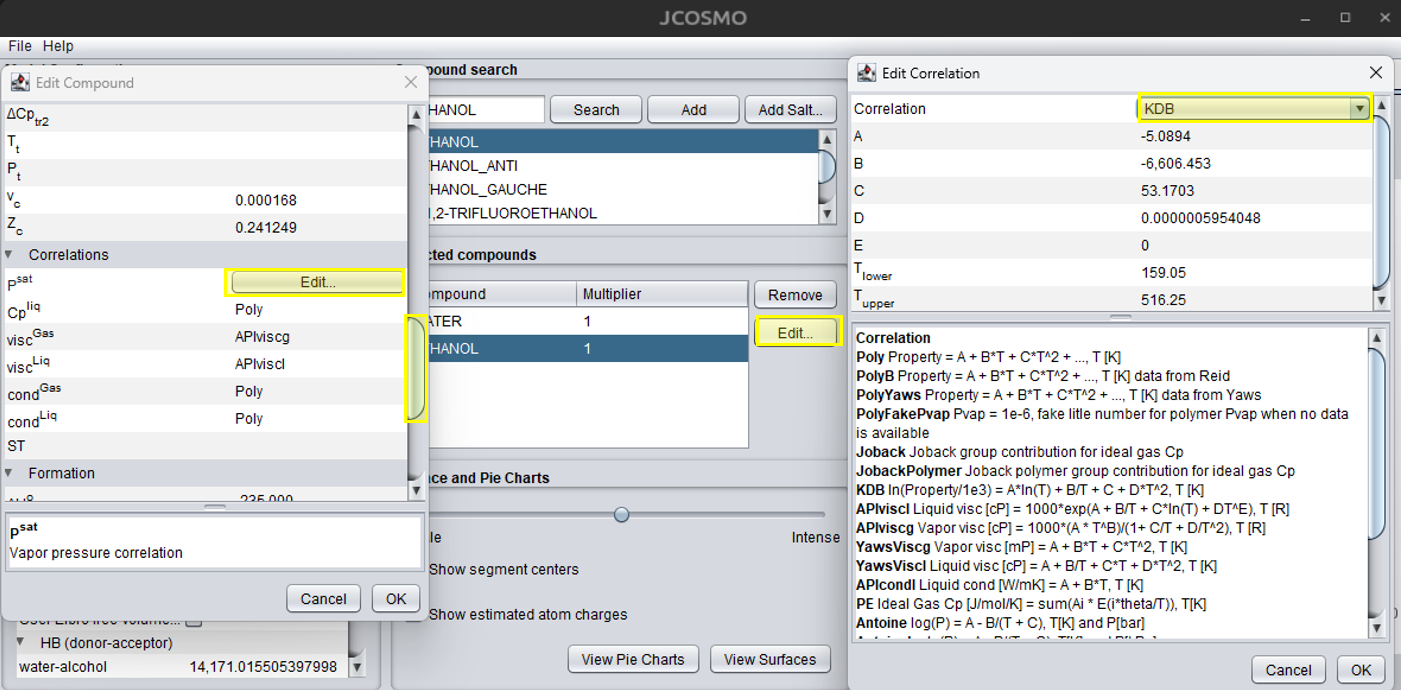1401x690 pixels.
Task: Click the Edit Correlation window icon
Action: pyautogui.click(x=866, y=73)
